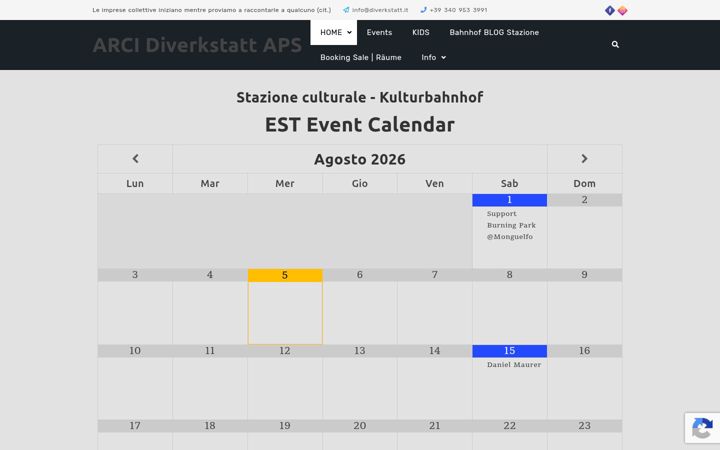Viewport: 720px width, 450px height.
Task: Select day 22 in calendar
Action: coord(509,426)
